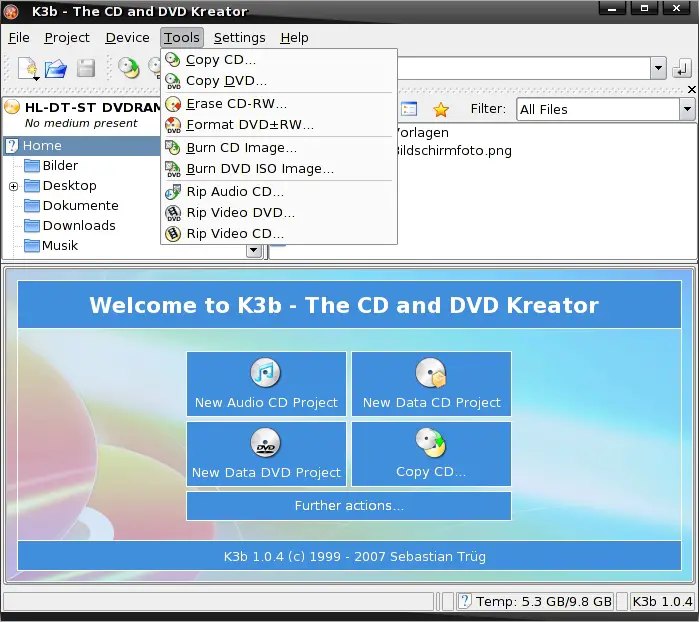Click the Burn DVD ISO Image icon

pos(173,169)
